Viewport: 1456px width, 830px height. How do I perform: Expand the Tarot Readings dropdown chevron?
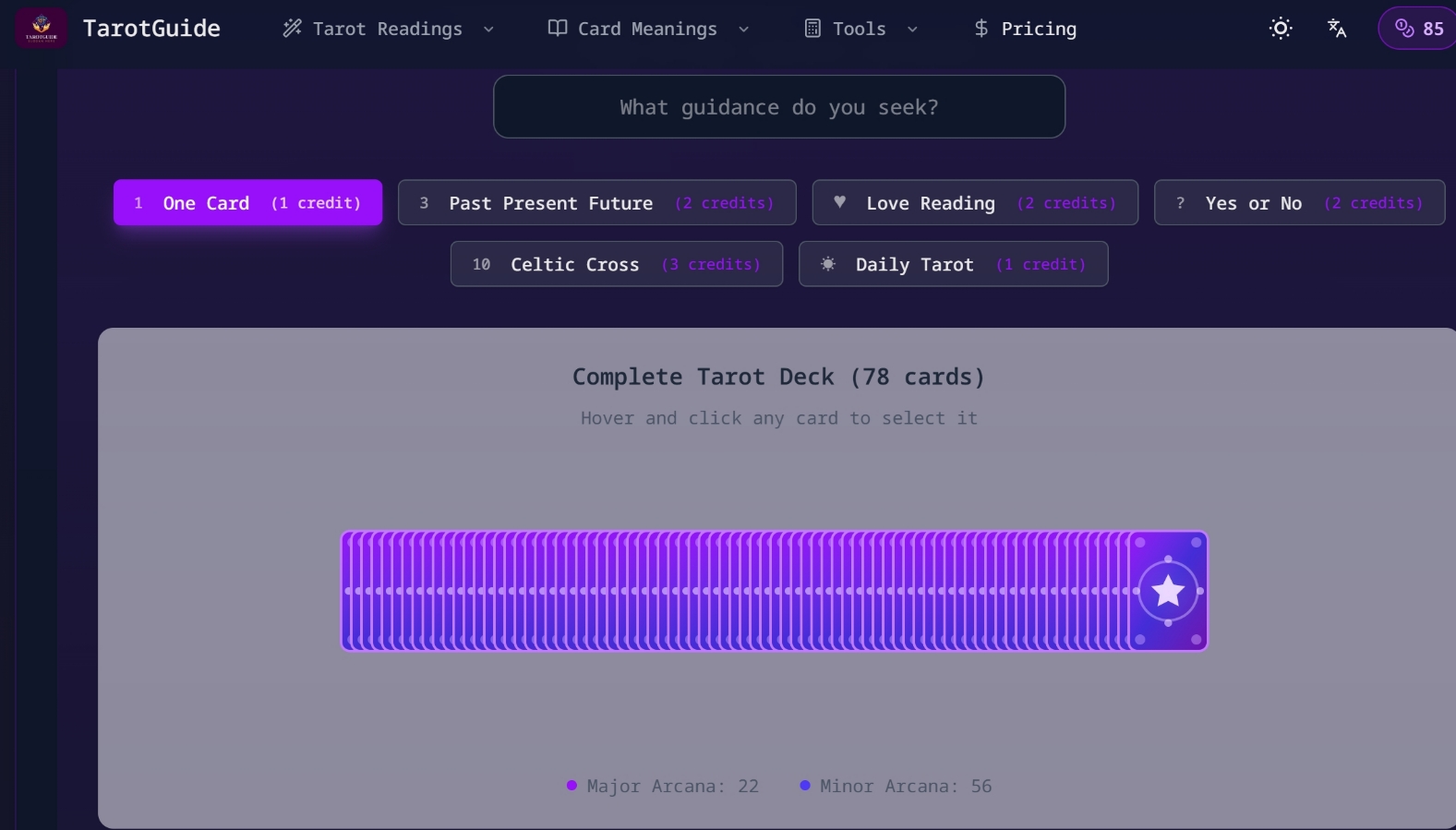click(x=488, y=30)
